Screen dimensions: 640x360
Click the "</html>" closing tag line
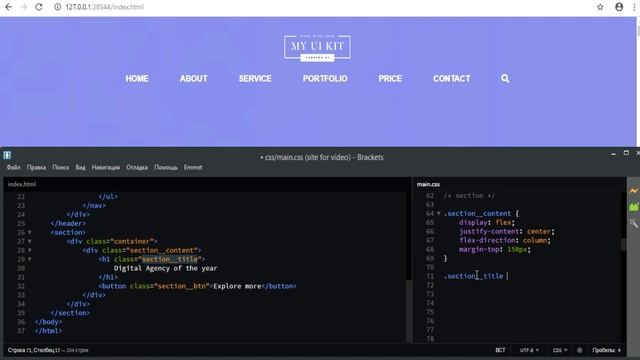click(x=48, y=331)
